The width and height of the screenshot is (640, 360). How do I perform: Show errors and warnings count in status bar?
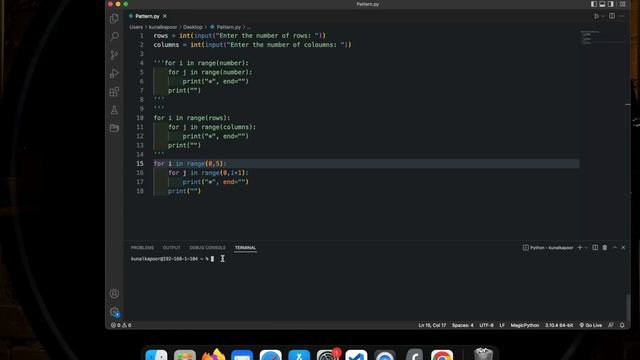[121, 325]
